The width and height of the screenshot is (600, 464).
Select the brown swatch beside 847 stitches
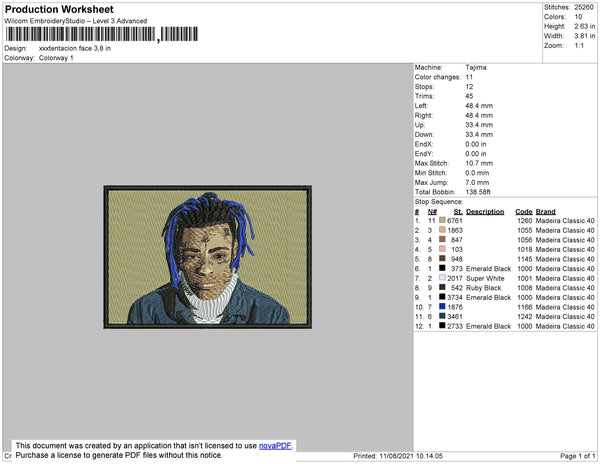[442, 239]
